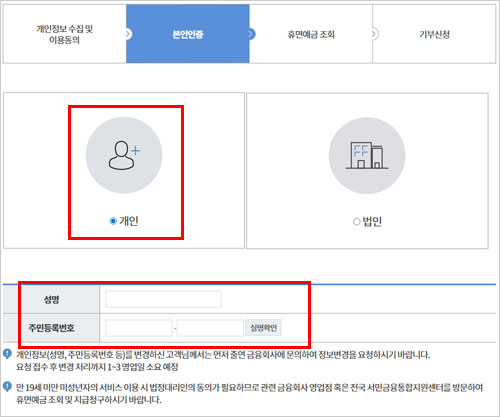Click the first 주민등록번호 input box
This screenshot has width=500, height=417.
point(139,328)
